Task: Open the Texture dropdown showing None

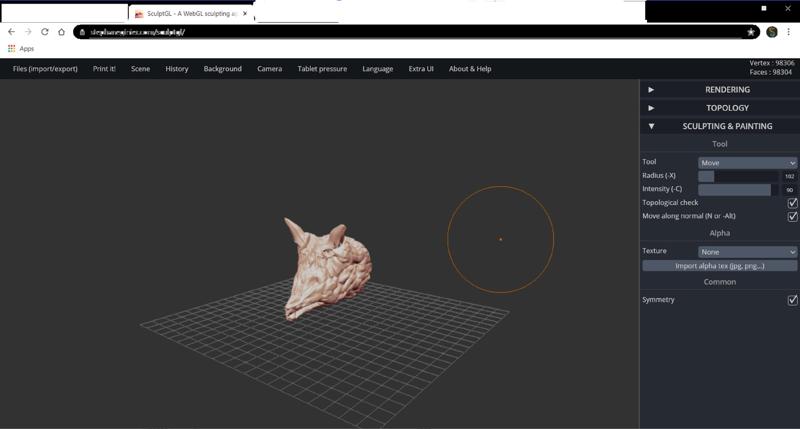Action: (x=747, y=252)
